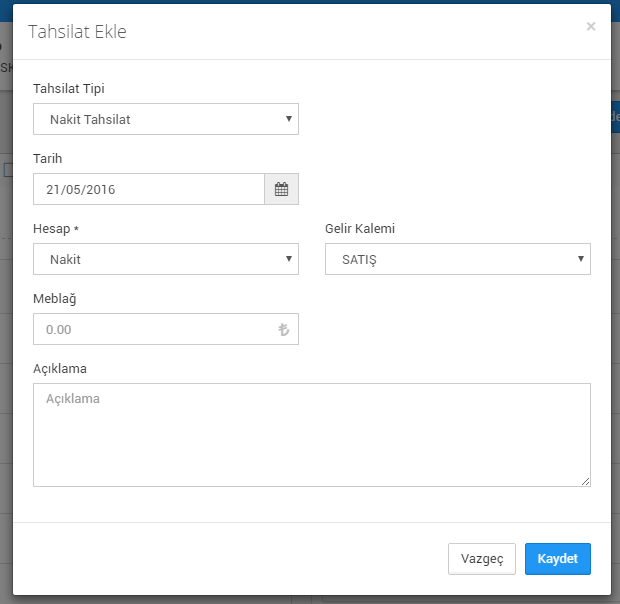Expand the Hesap dropdown showing Nakit
The image size is (620, 604).
pyautogui.click(x=166, y=259)
